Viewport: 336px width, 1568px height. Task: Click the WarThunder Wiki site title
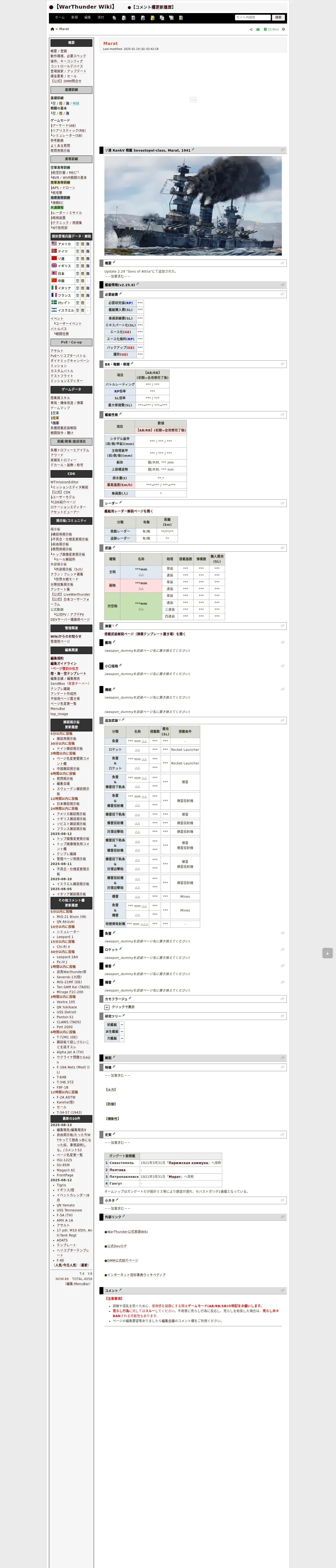tap(85, 7)
